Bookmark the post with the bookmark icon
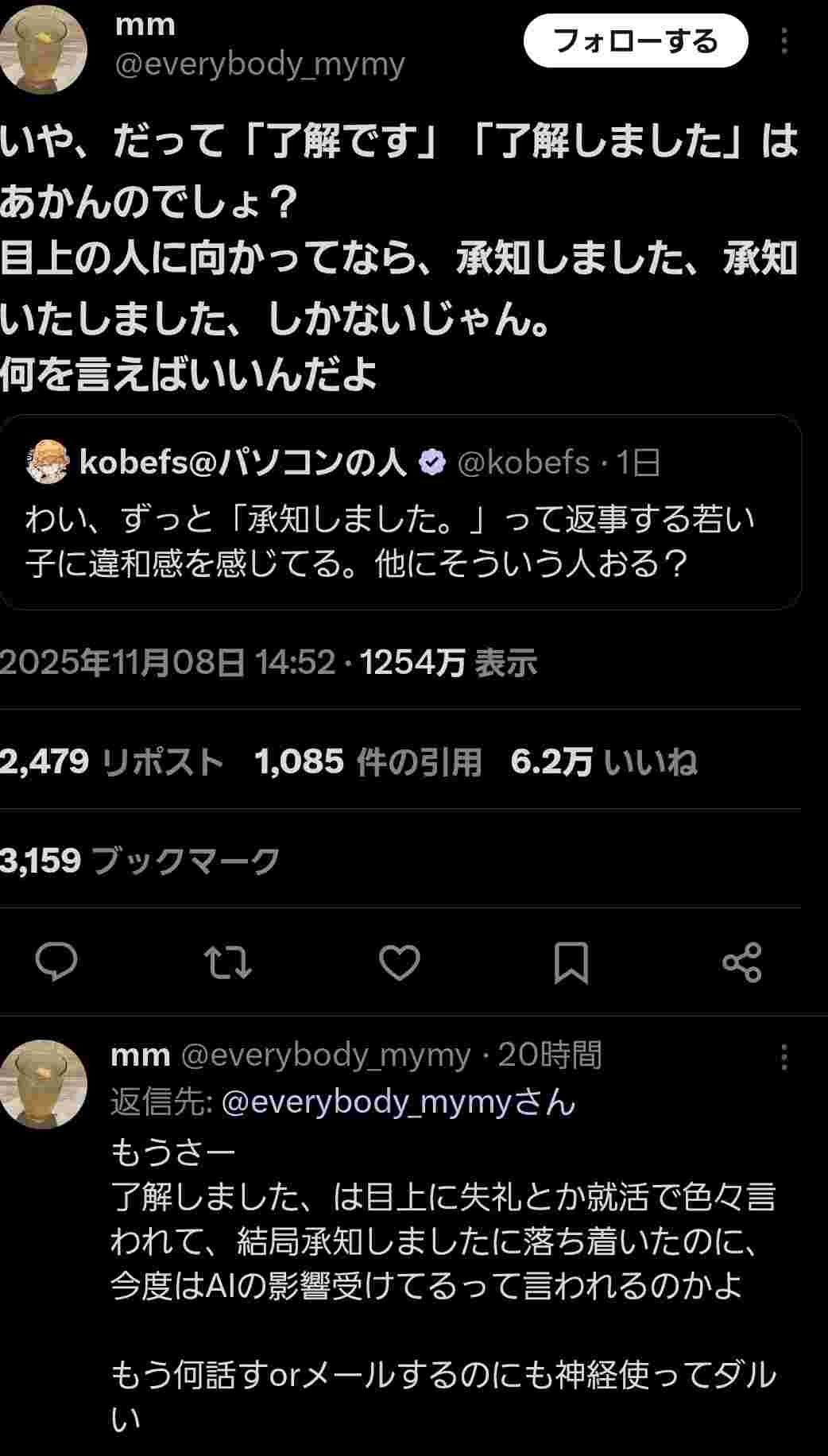The height and width of the screenshot is (1456, 828). [571, 962]
